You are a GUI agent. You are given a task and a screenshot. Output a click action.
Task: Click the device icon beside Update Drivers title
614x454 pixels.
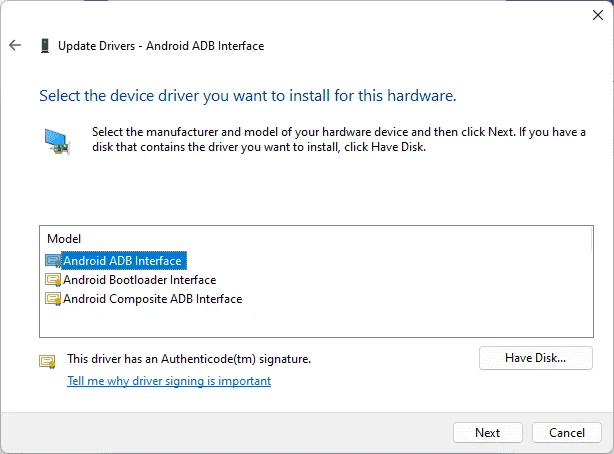pyautogui.click(x=45, y=46)
